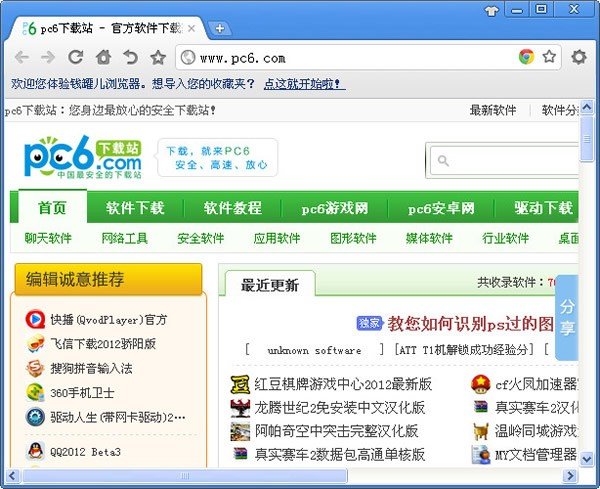Select the 最近更新 tab
The width and height of the screenshot is (600, 489).
point(269,285)
